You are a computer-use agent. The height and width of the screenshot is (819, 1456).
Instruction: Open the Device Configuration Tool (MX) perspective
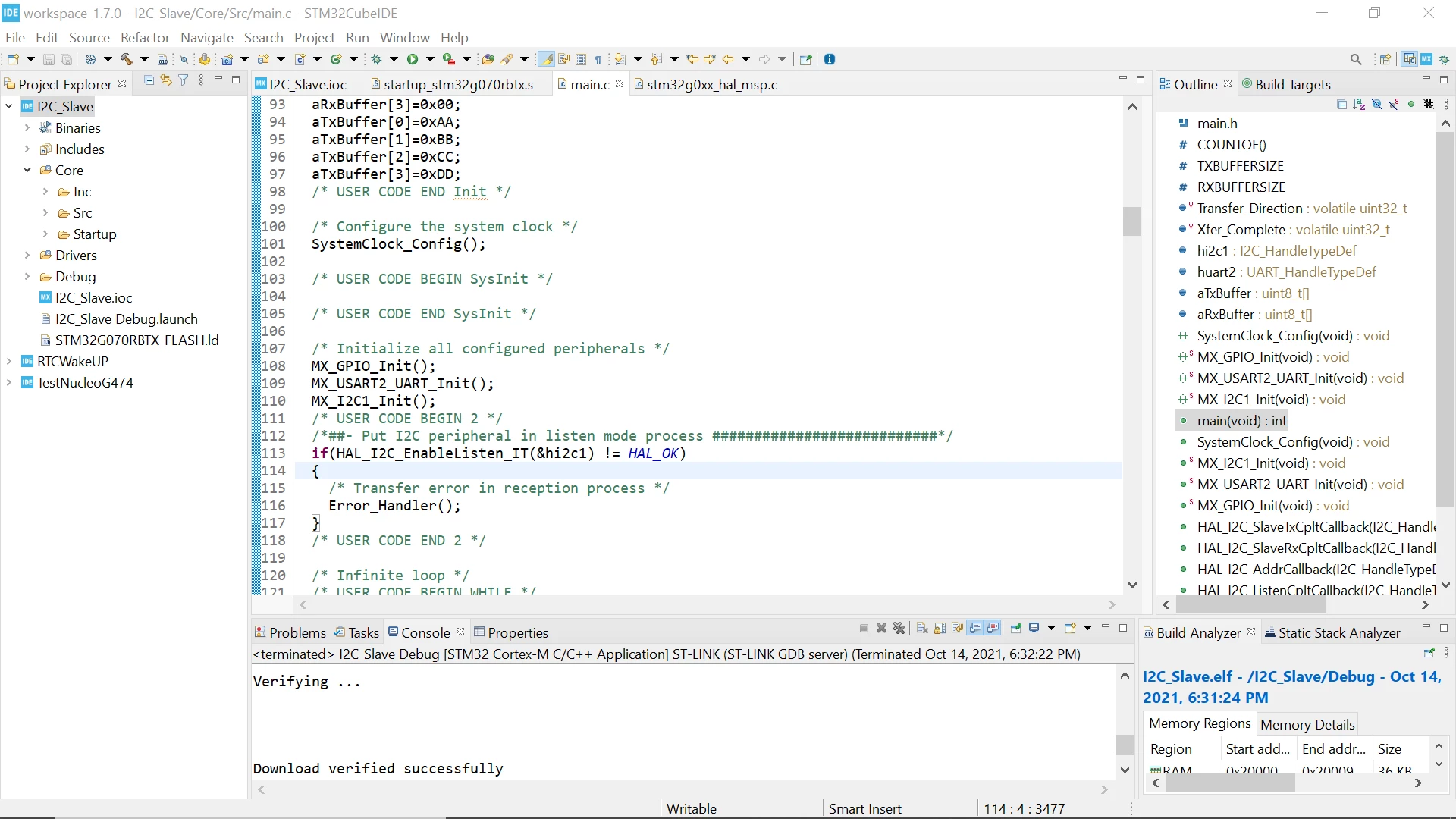1426,59
